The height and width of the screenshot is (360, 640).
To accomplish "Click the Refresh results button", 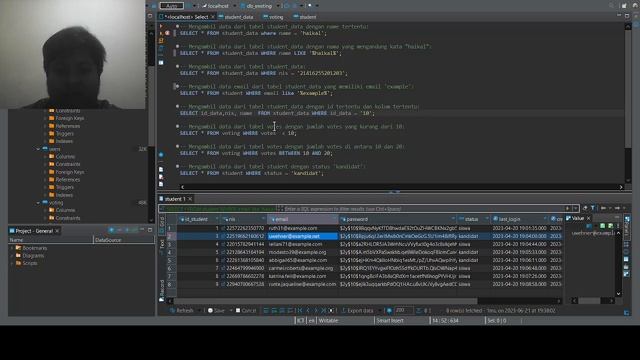I will pos(182,311).
